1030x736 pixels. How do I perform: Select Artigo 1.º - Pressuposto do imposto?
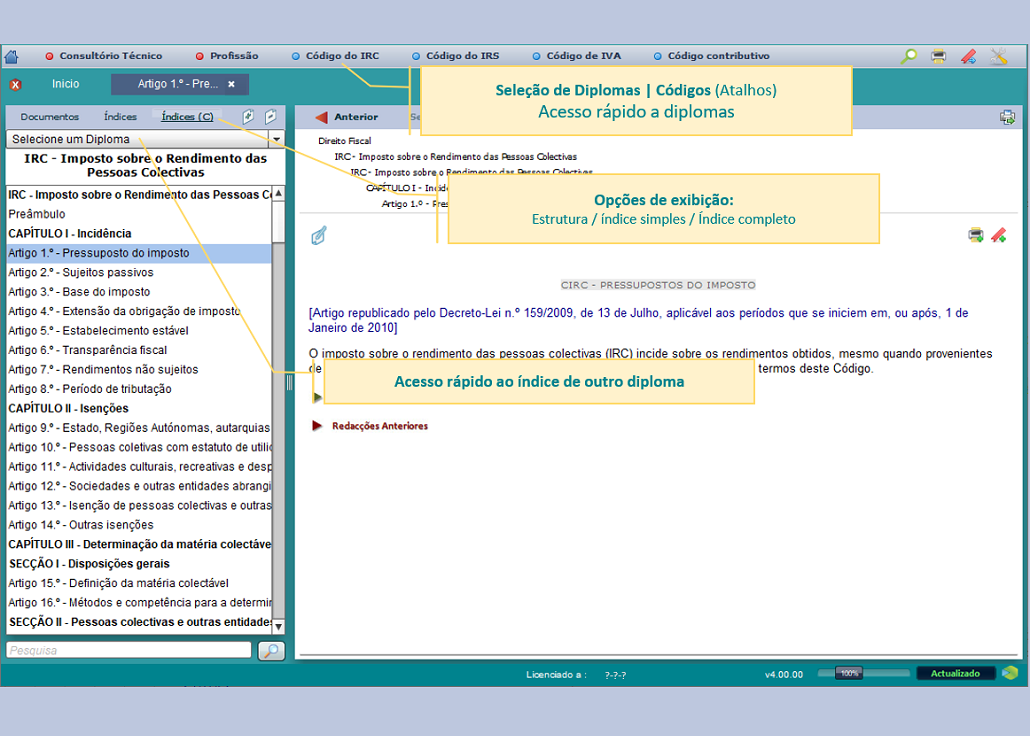[x=139, y=253]
